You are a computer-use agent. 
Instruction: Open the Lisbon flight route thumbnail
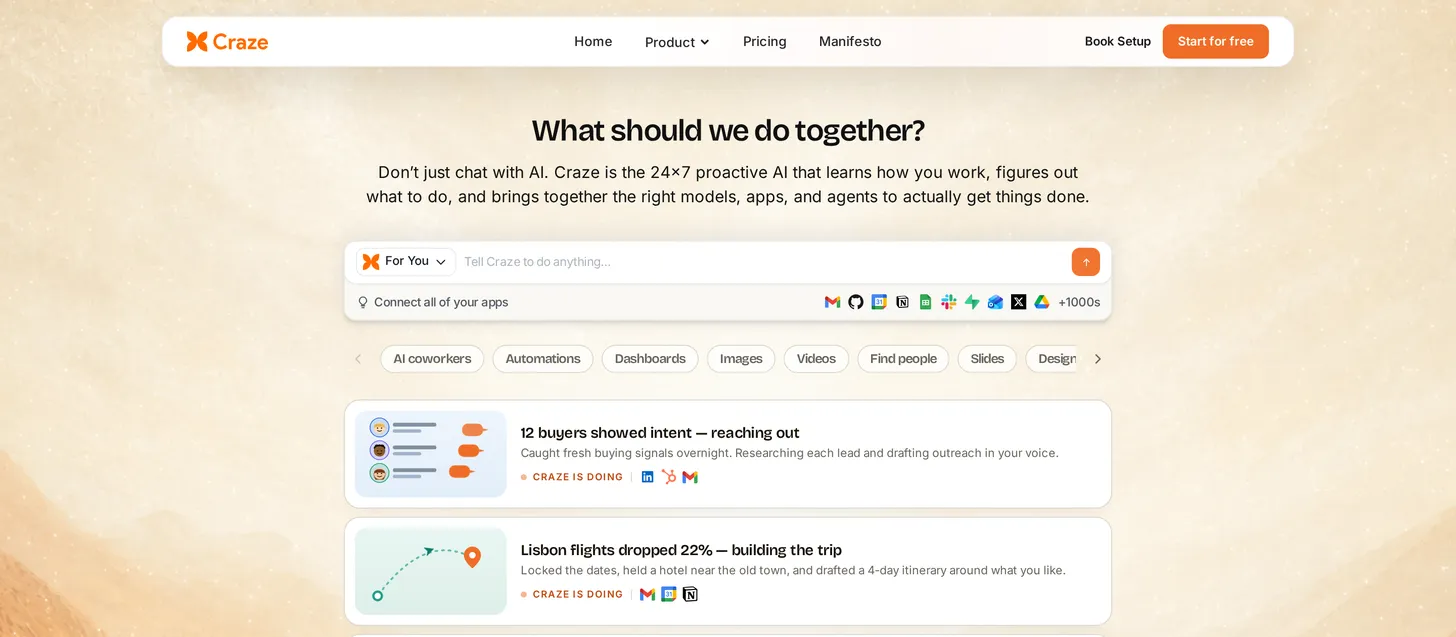pos(431,571)
